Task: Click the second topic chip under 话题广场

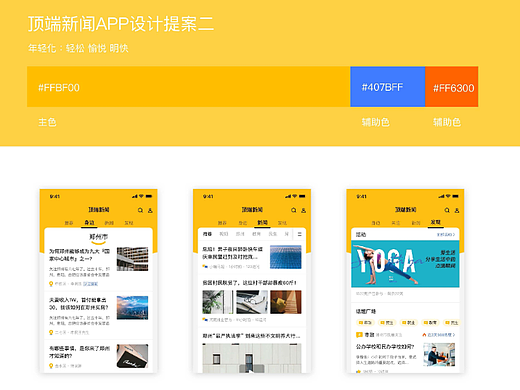Action: click(387, 323)
